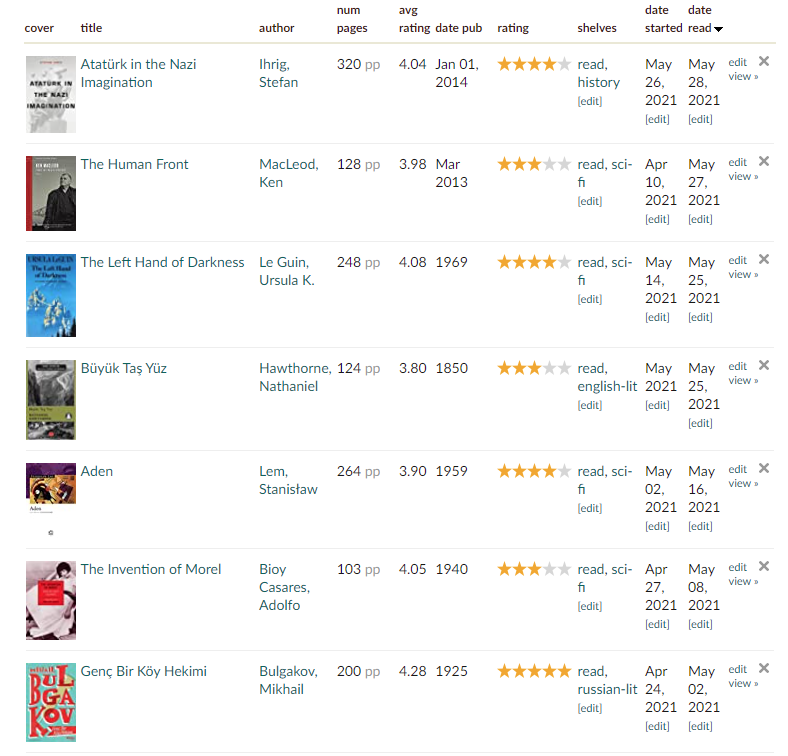Remove Genç Bir Köy Hekimi with X

(x=764, y=668)
